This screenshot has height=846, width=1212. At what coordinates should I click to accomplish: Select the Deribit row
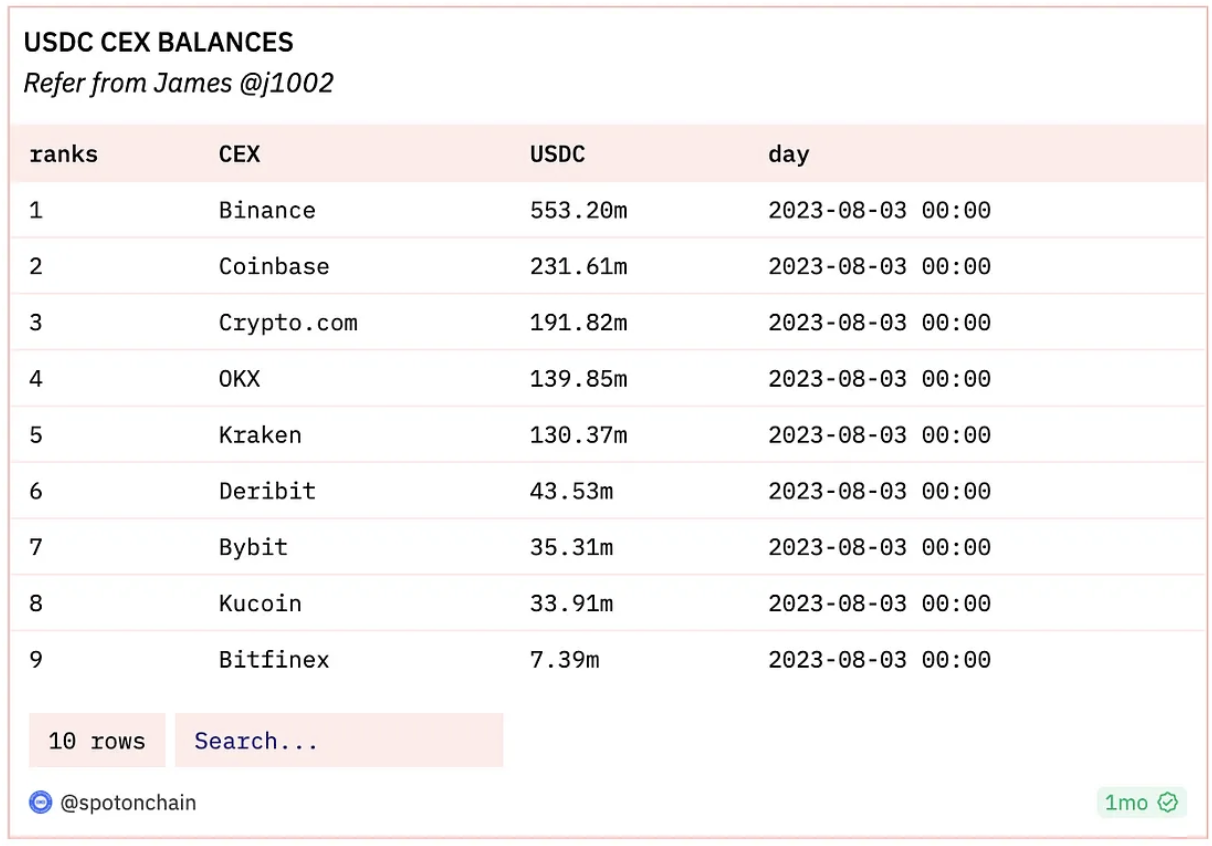pos(267,490)
